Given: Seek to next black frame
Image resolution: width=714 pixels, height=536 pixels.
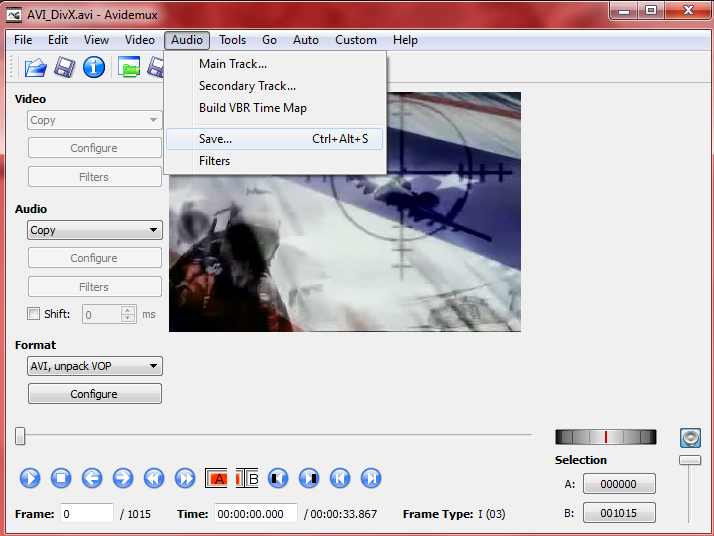Looking at the screenshot, I should click(x=309, y=478).
